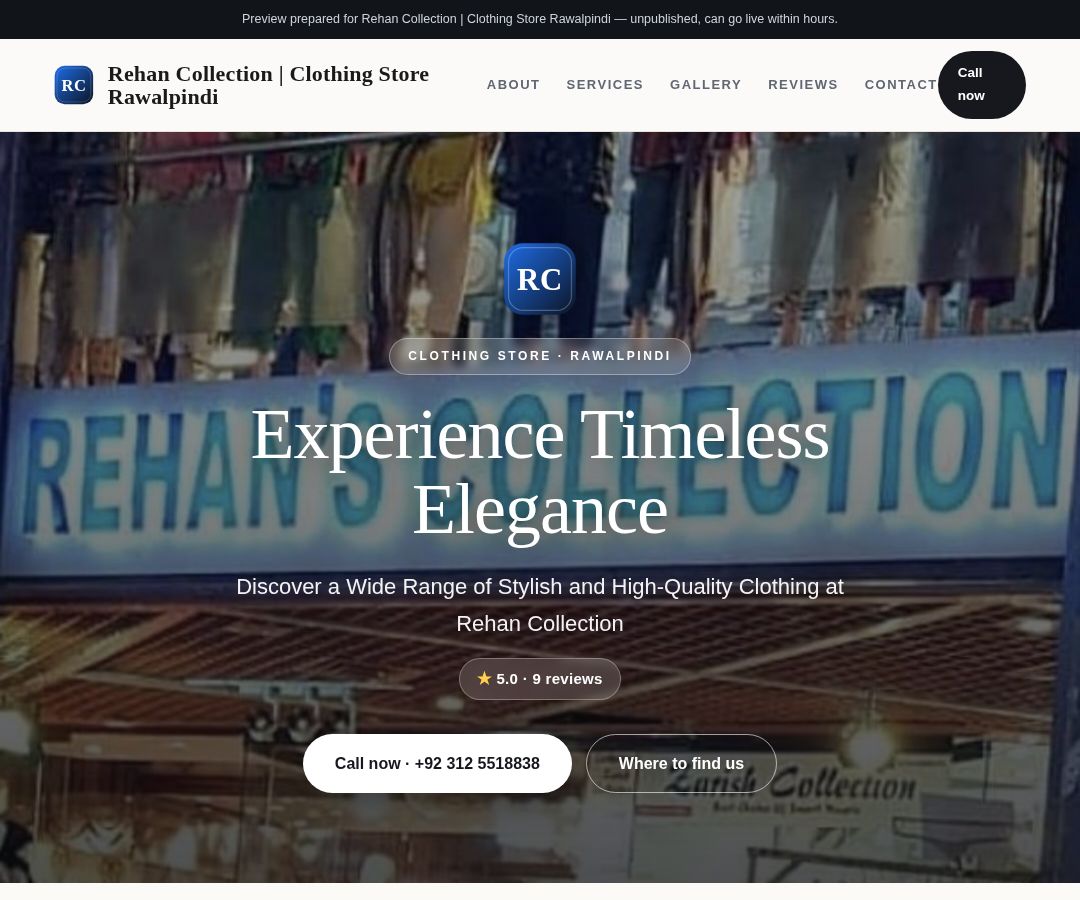Click the large RC badge in the hero
This screenshot has width=1080, height=900.
click(539, 279)
